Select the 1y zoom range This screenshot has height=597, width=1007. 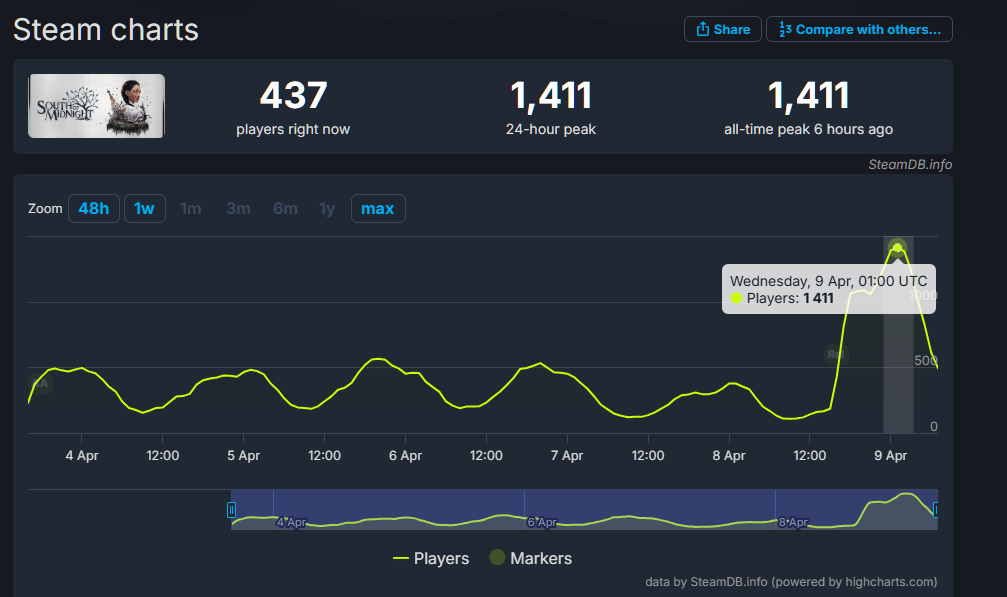(x=327, y=208)
